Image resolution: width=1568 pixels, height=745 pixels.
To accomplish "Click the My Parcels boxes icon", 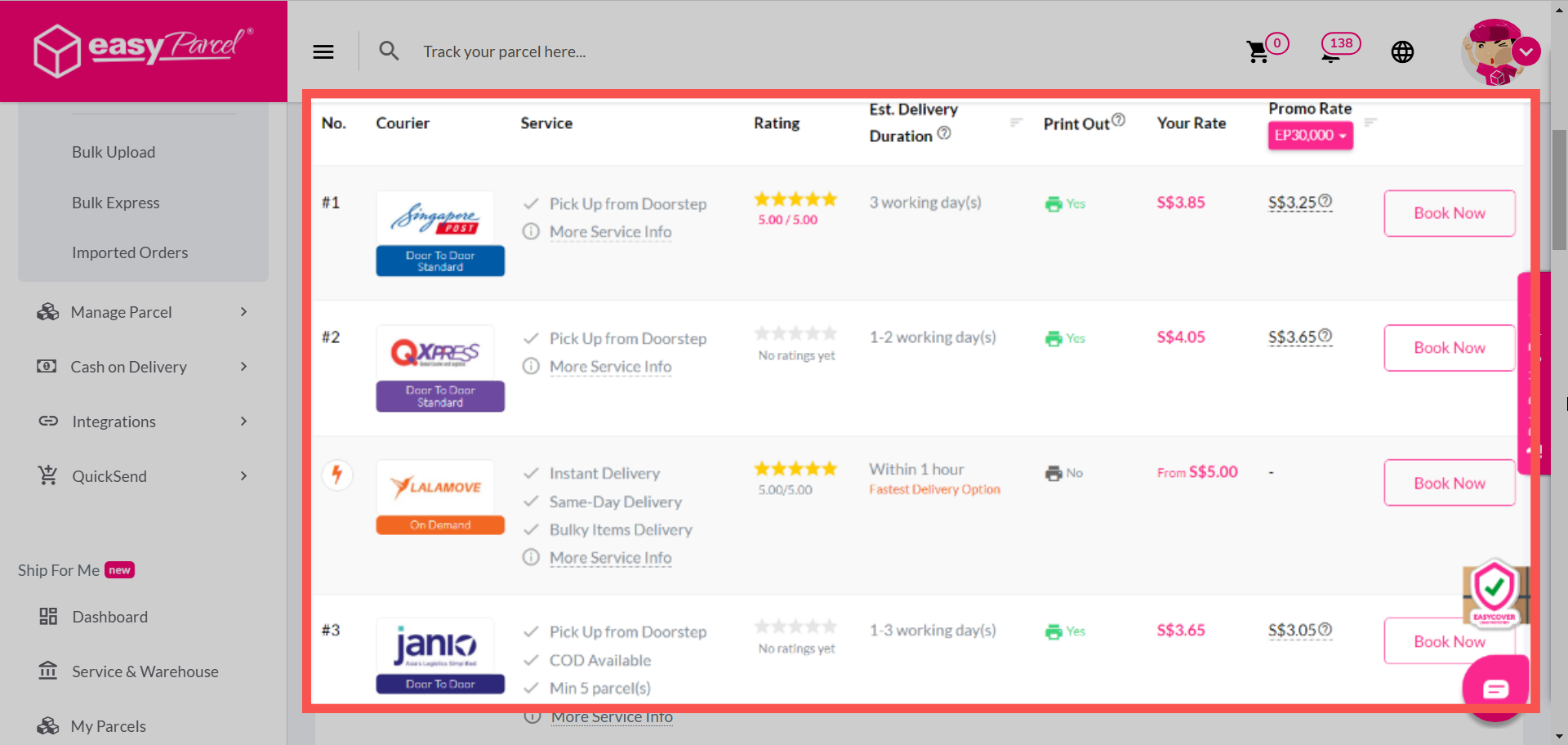I will [x=48, y=725].
